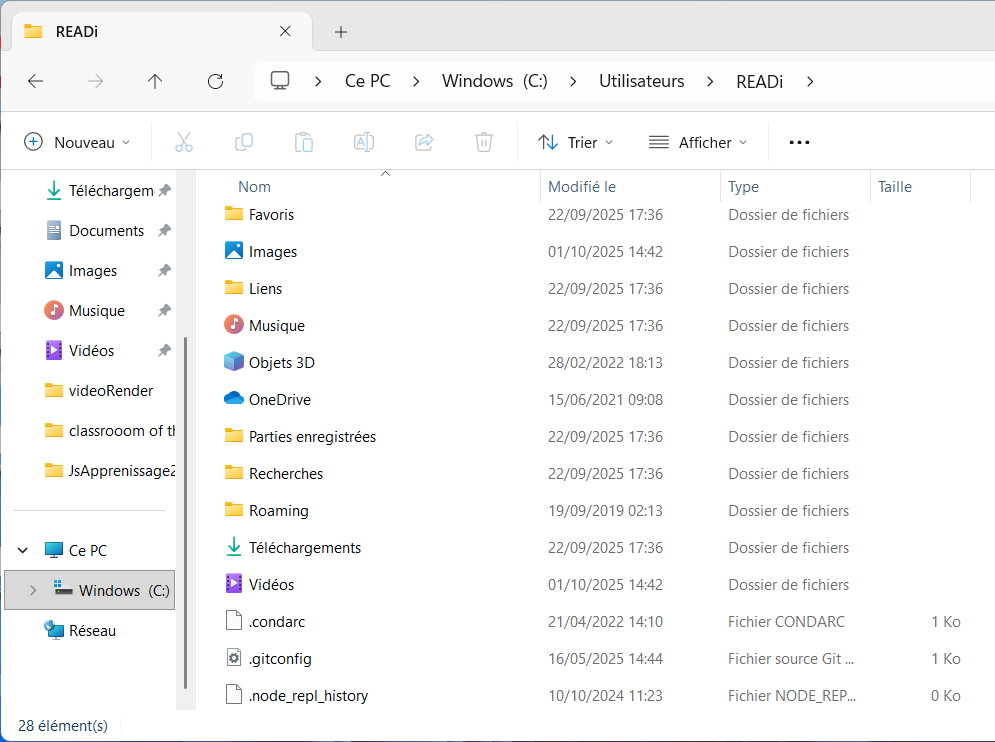Open the Nouveau dropdown menu
The width and height of the screenshot is (995, 742).
pos(78,142)
